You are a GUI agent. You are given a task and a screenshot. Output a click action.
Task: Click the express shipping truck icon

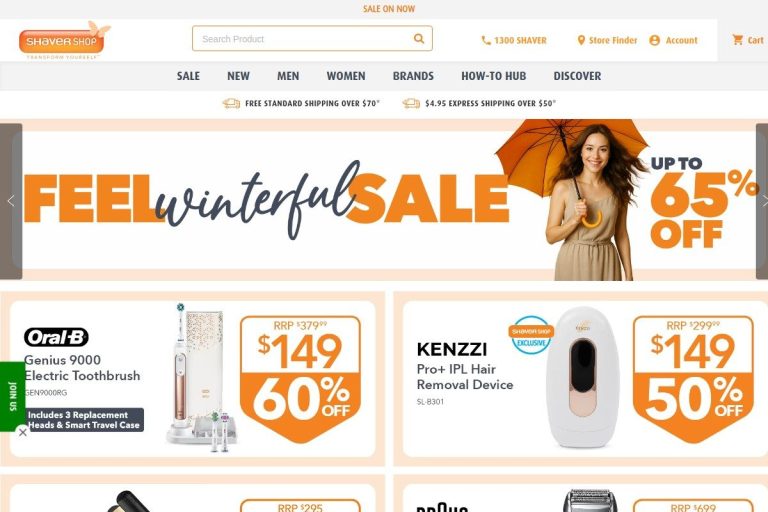click(x=411, y=103)
